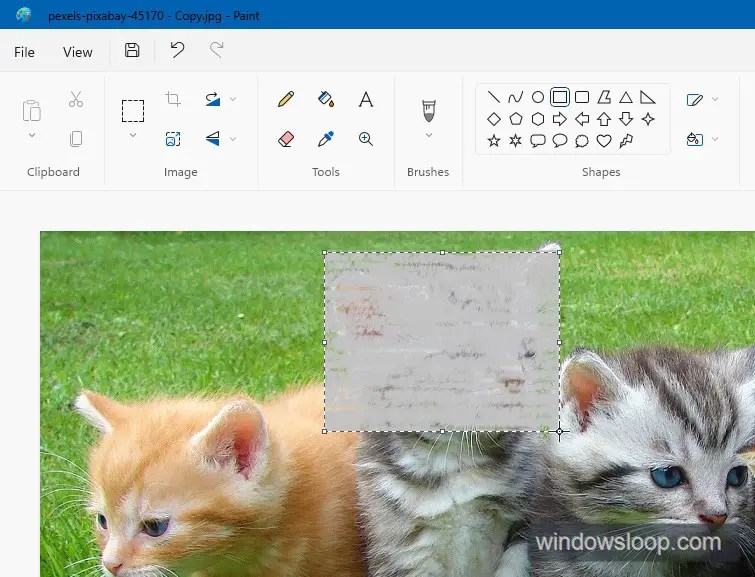Image resolution: width=755 pixels, height=577 pixels.
Task: Undo the last action
Action: click(x=177, y=51)
